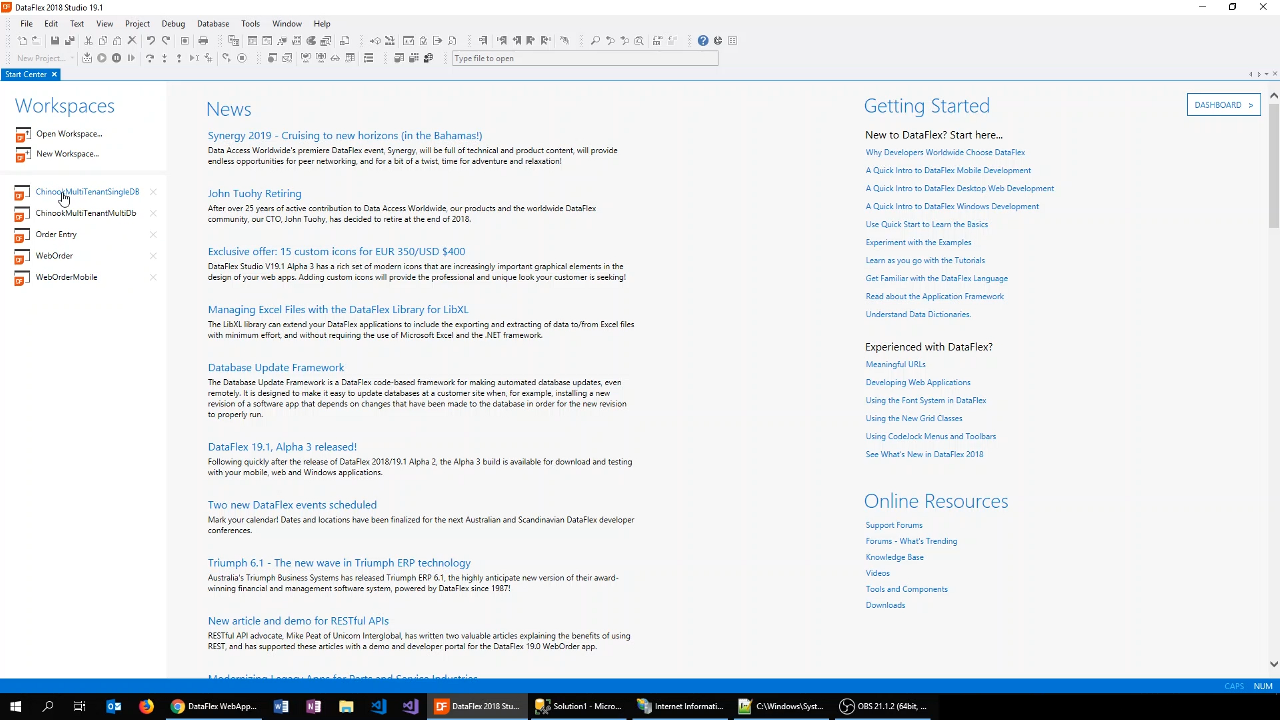Open the John Tuohy Retiring news article
Viewport: 1280px width, 720px height.
pos(254,193)
